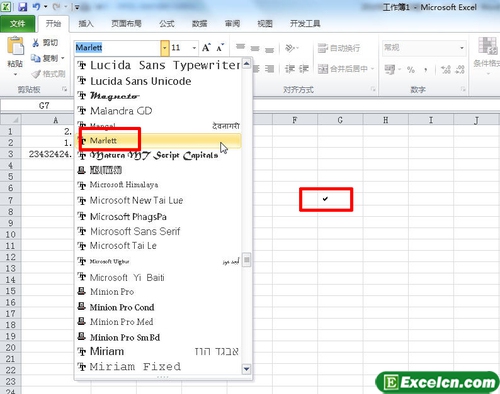500x394 pixels.
Task: Toggle the wrap text button
Action: click(x=339, y=48)
